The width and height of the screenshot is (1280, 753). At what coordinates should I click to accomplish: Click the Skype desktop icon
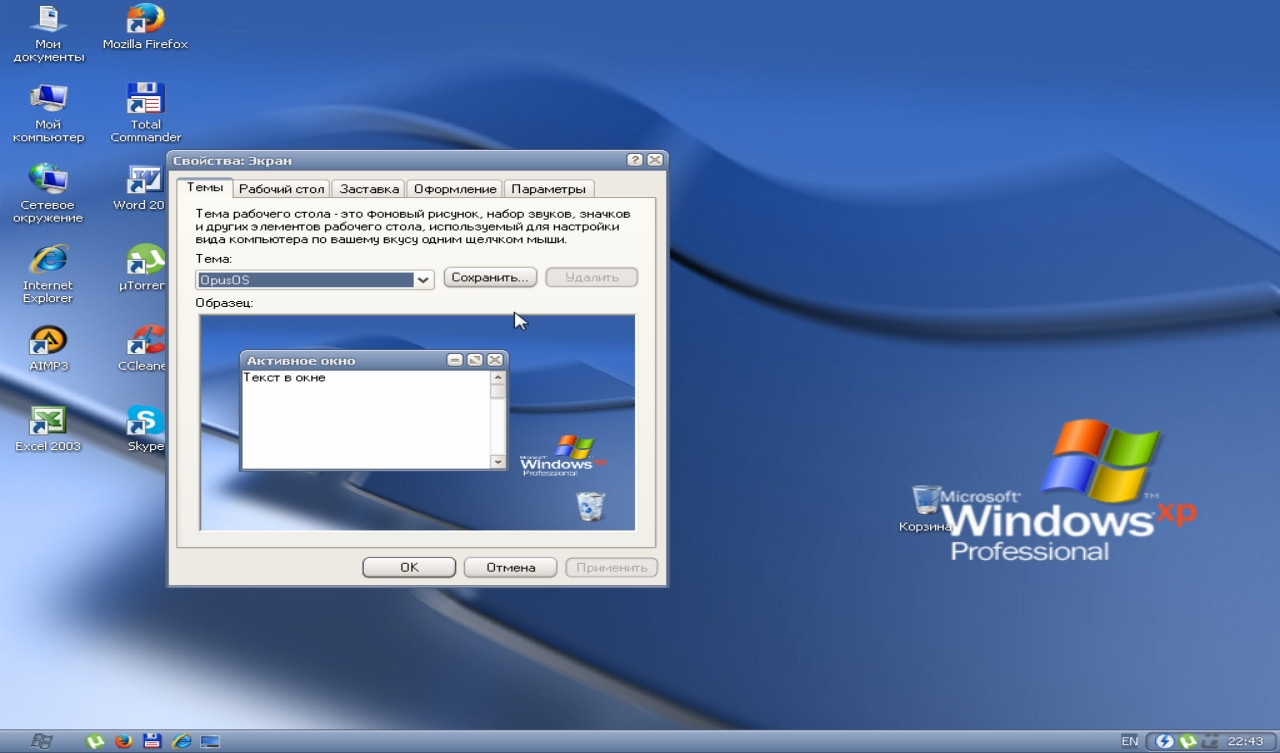pyautogui.click(x=145, y=422)
